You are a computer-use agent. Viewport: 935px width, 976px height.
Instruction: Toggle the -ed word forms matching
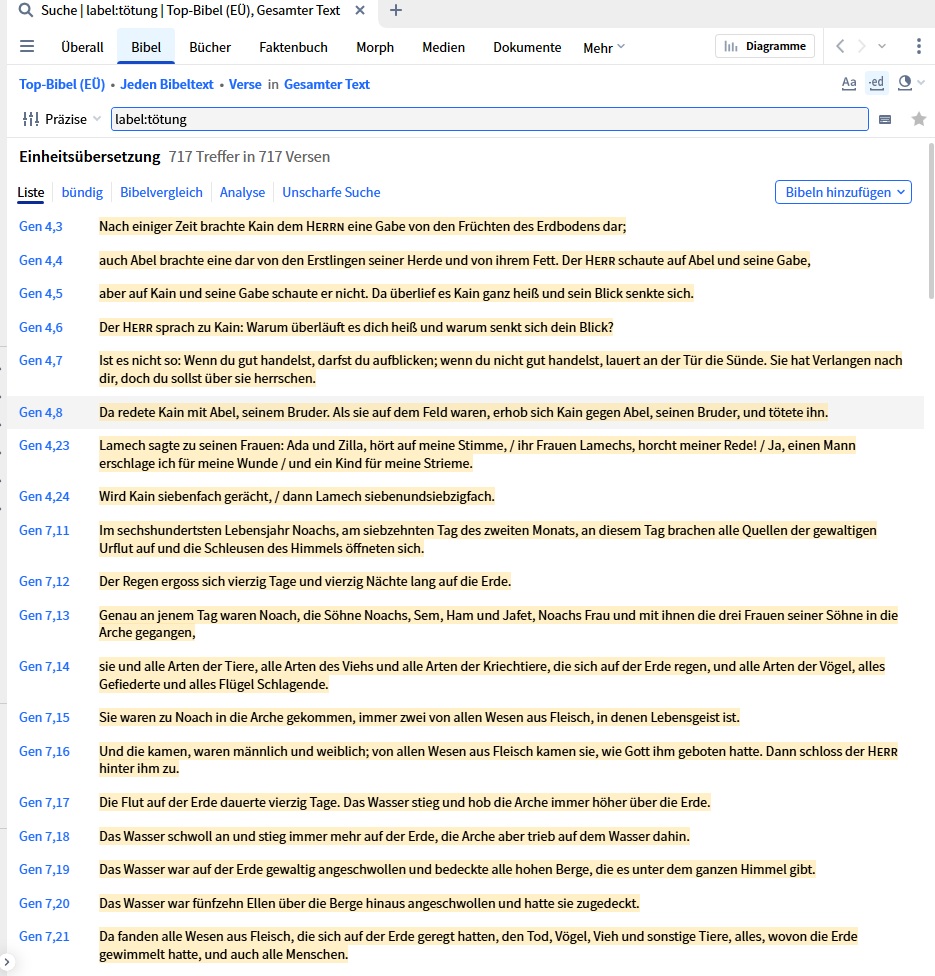(x=876, y=83)
